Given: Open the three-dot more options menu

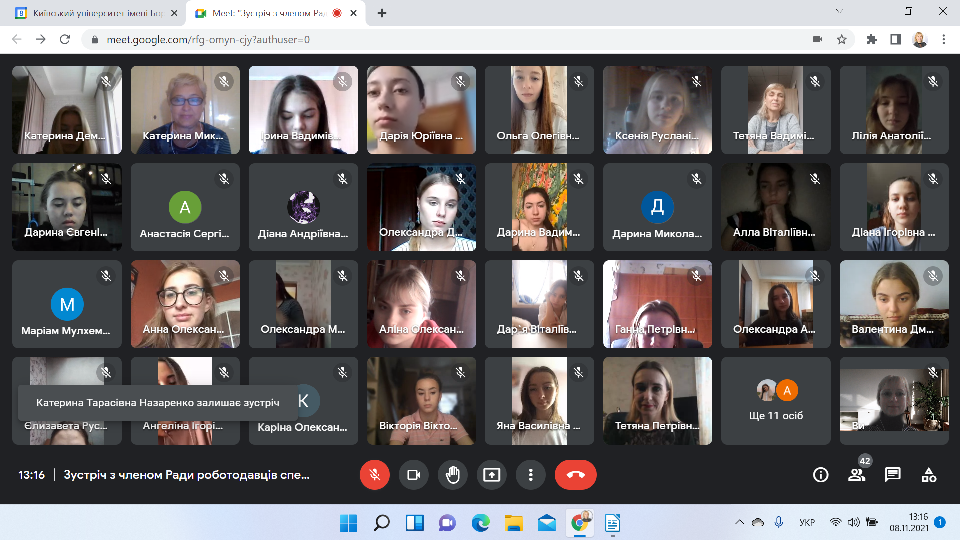Looking at the screenshot, I should [530, 475].
